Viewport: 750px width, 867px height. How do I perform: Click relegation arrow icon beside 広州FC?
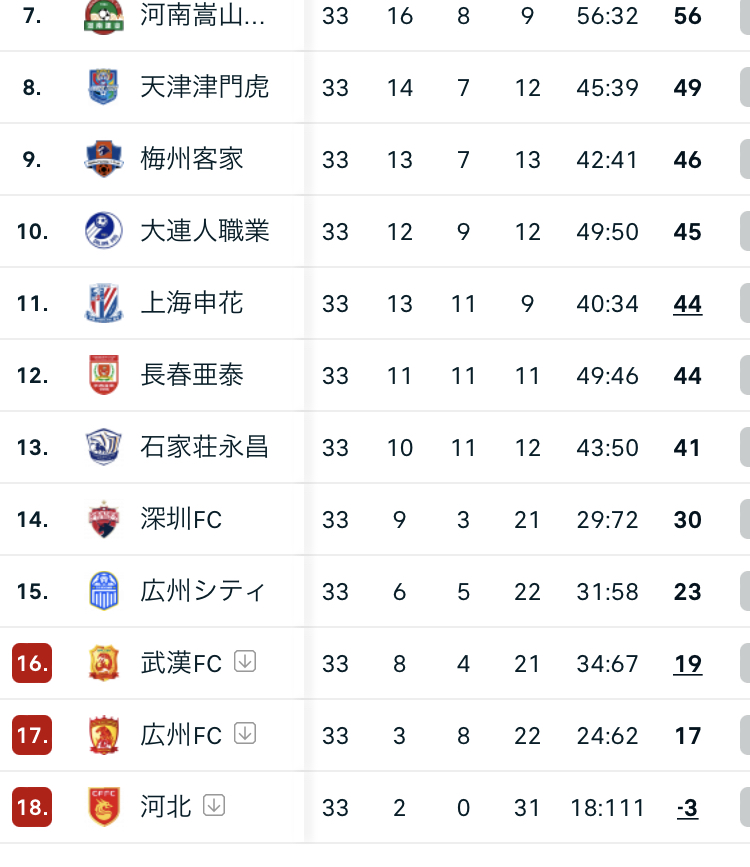pyautogui.click(x=245, y=733)
